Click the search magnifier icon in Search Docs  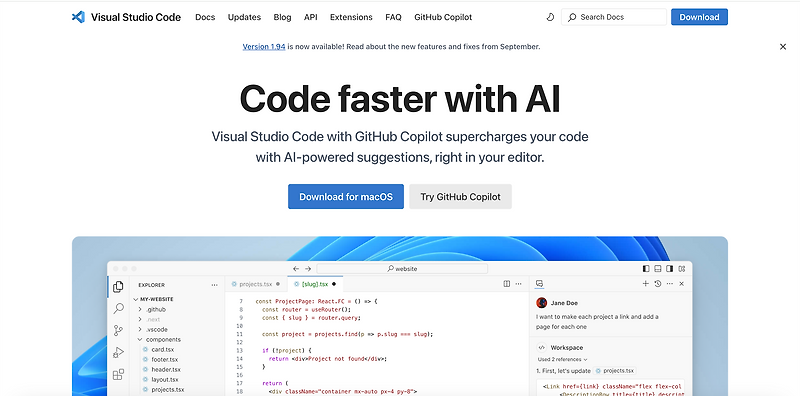pos(572,17)
